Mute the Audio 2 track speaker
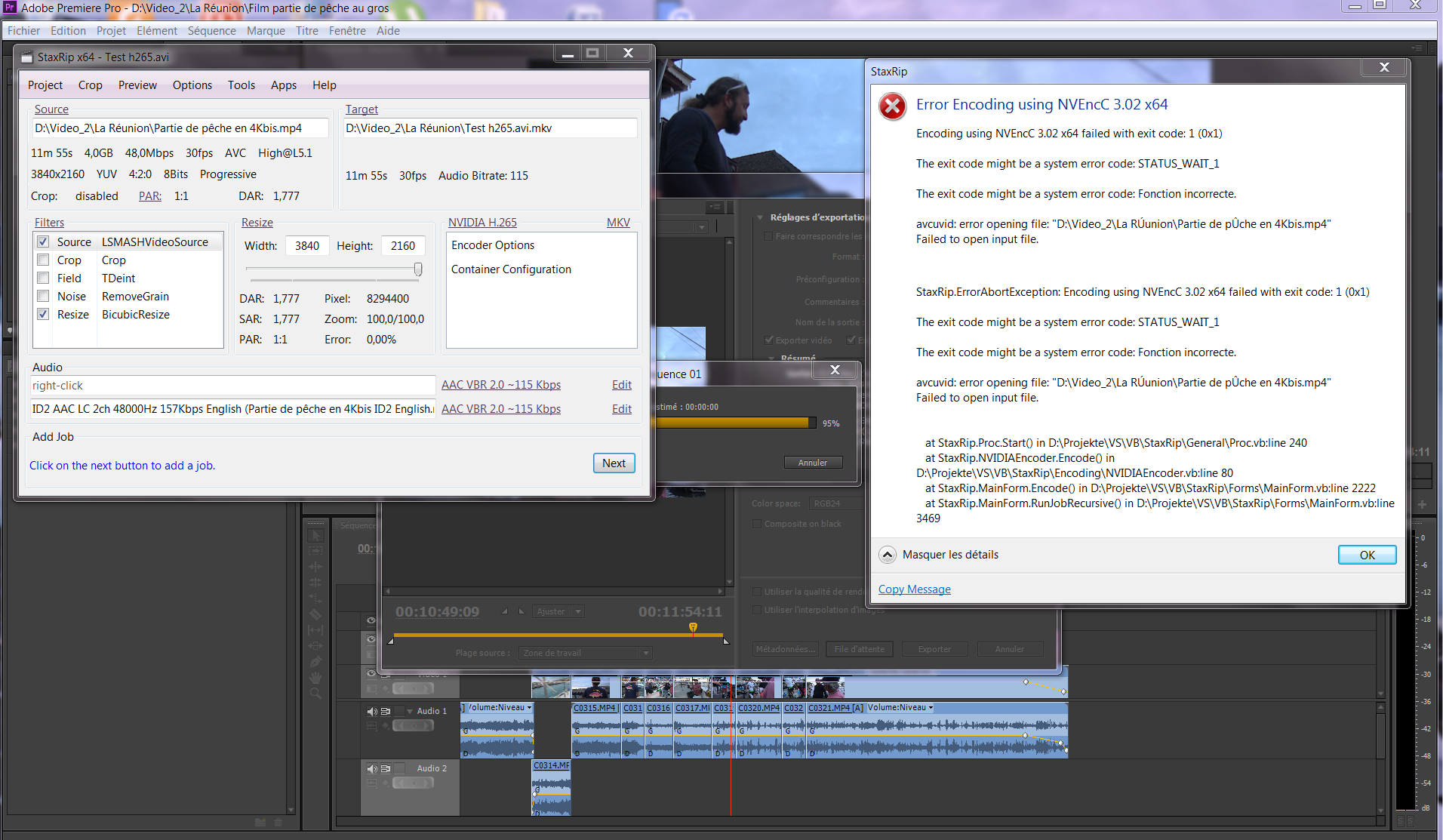Image resolution: width=1443 pixels, height=840 pixels. tap(371, 768)
